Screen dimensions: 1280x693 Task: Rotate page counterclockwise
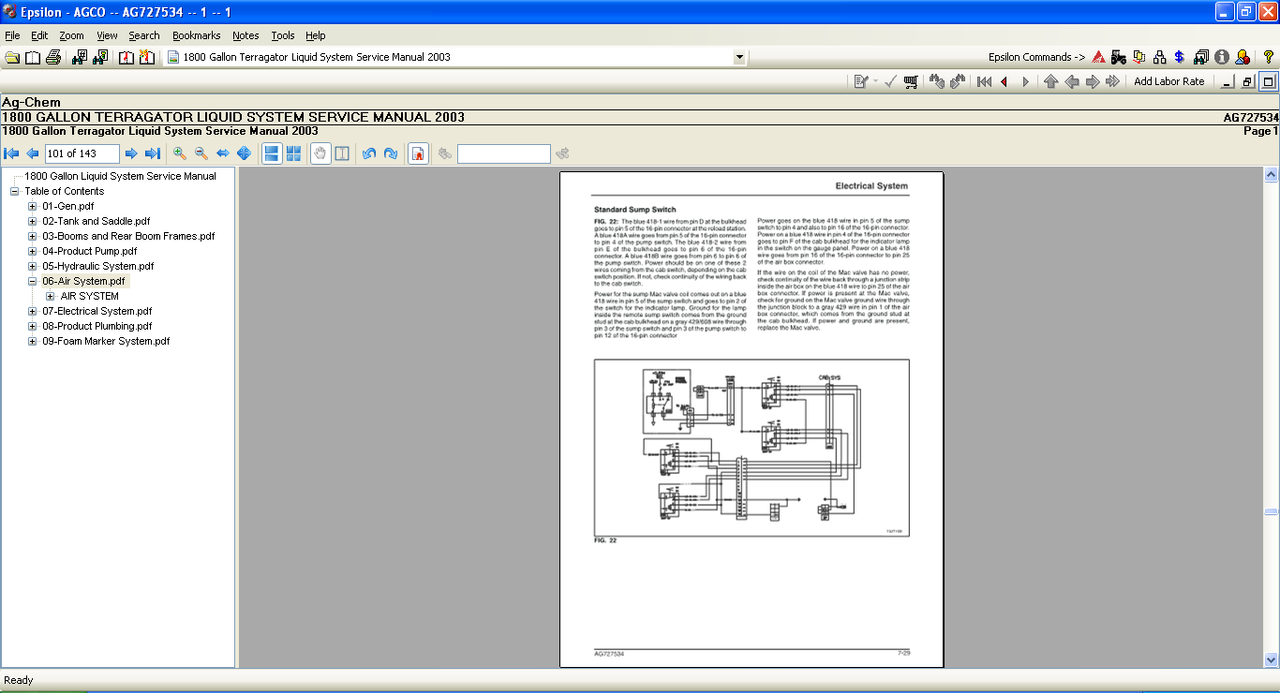click(369, 153)
